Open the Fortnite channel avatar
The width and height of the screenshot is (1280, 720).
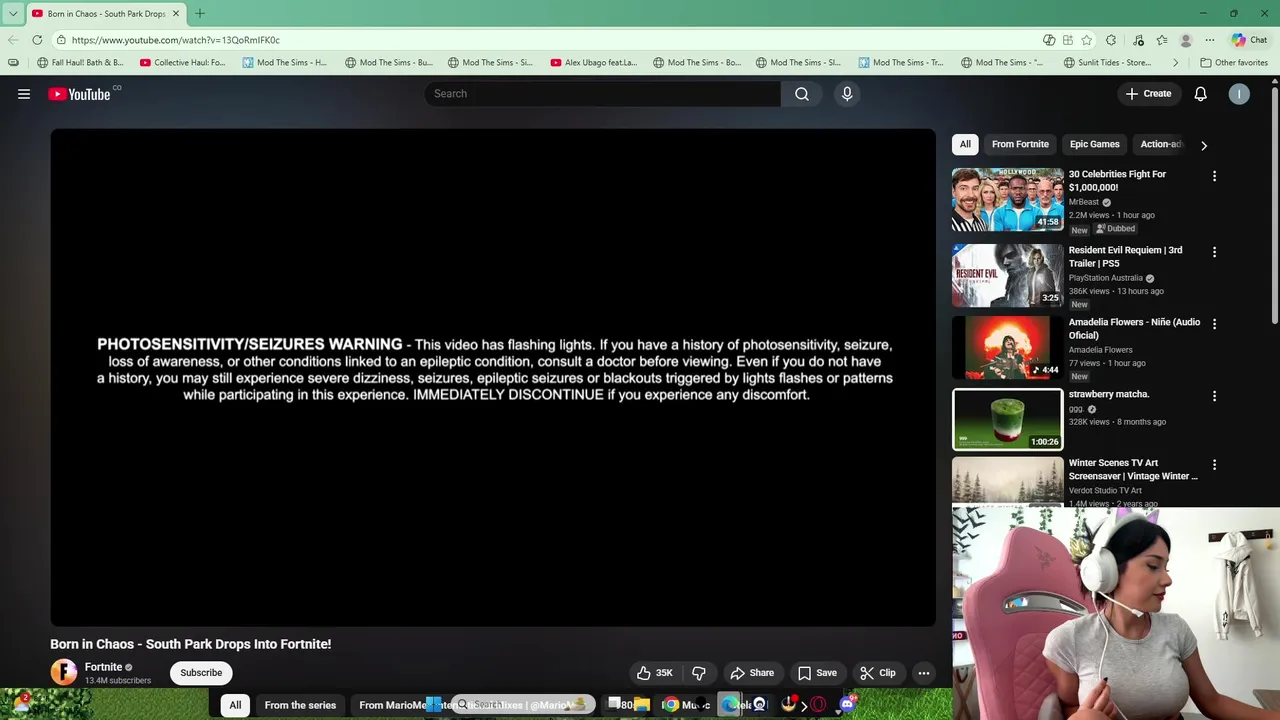click(64, 672)
